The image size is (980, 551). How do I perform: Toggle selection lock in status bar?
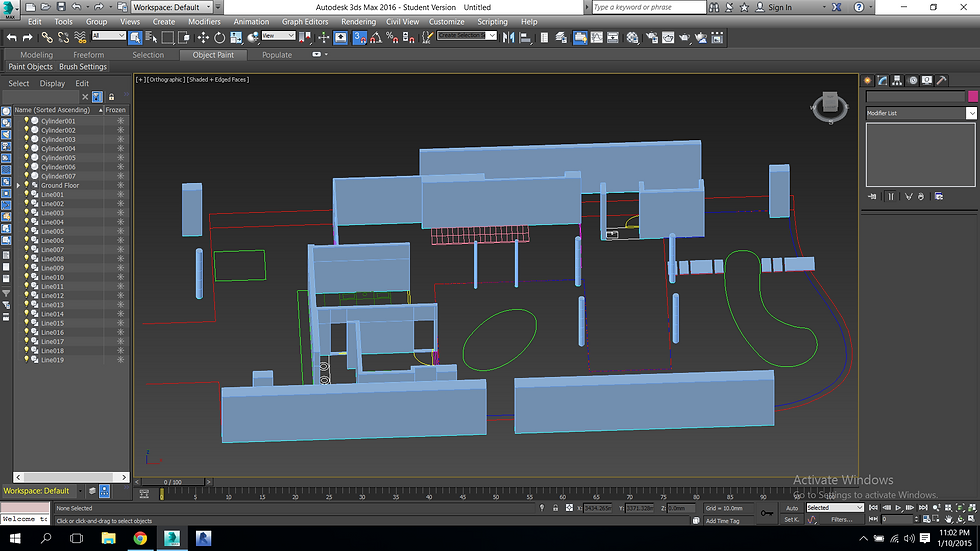(x=555, y=508)
